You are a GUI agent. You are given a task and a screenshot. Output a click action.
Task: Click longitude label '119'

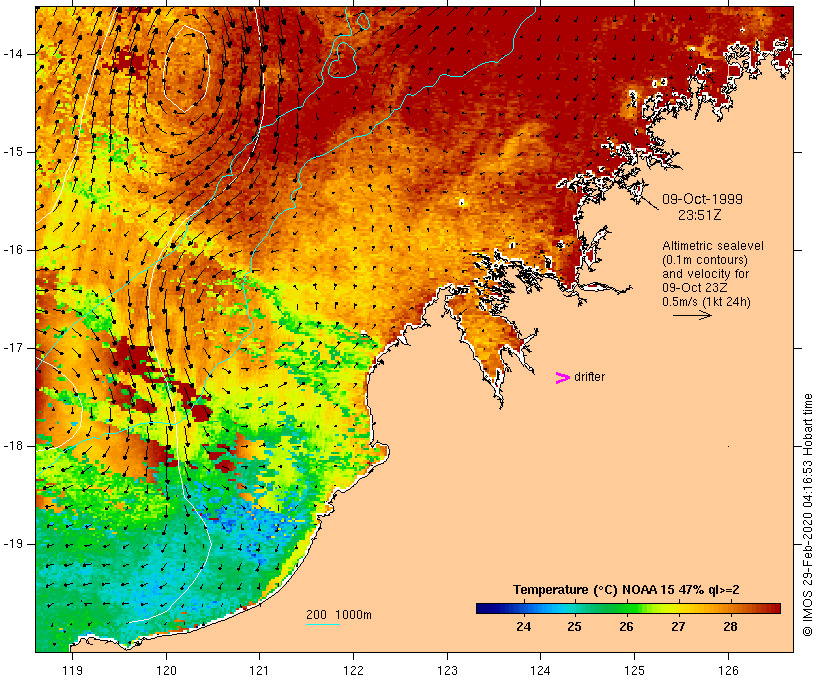coord(72,670)
